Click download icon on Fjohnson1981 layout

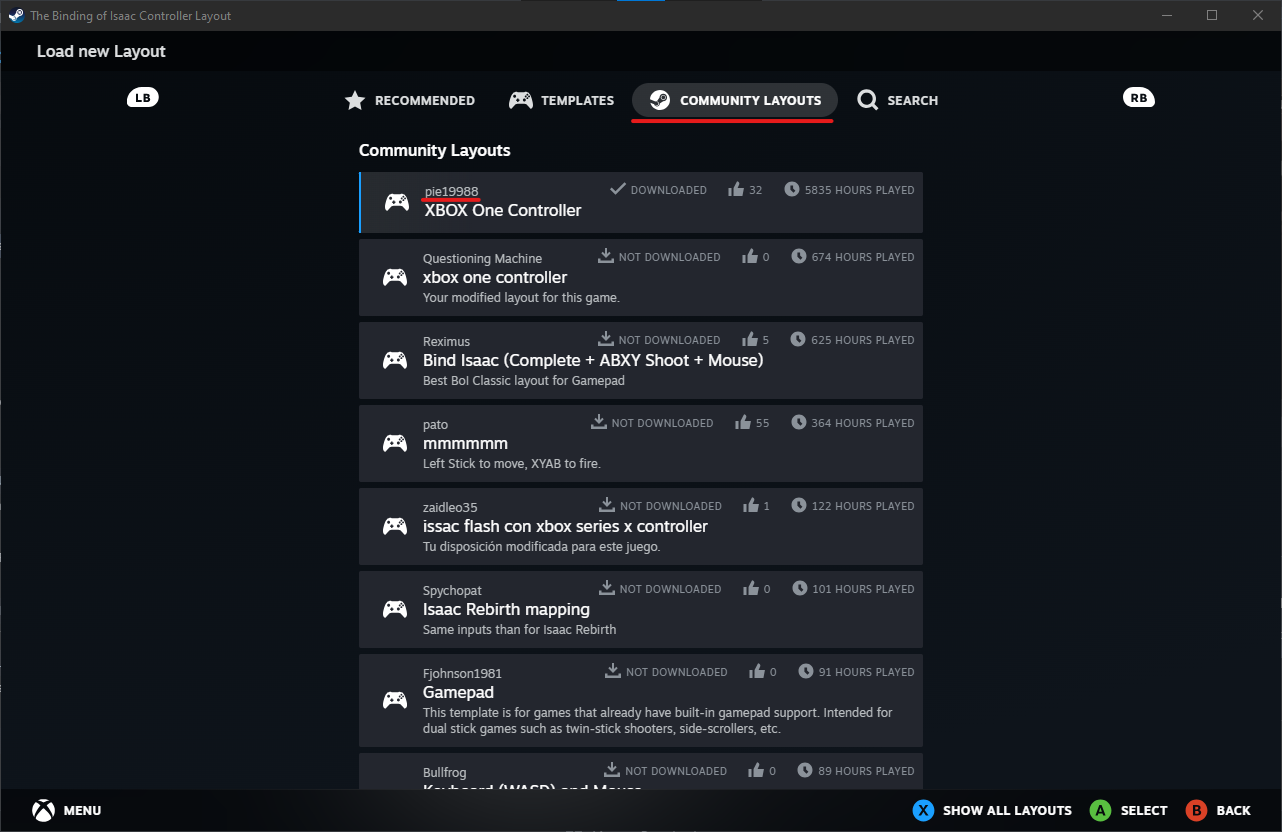(x=613, y=671)
